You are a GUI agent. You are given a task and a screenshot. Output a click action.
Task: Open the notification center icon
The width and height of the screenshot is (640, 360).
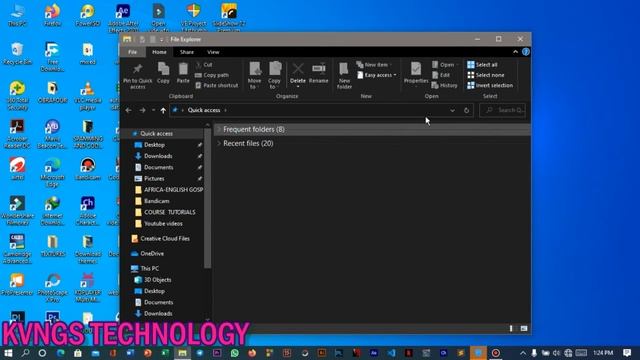627,353
